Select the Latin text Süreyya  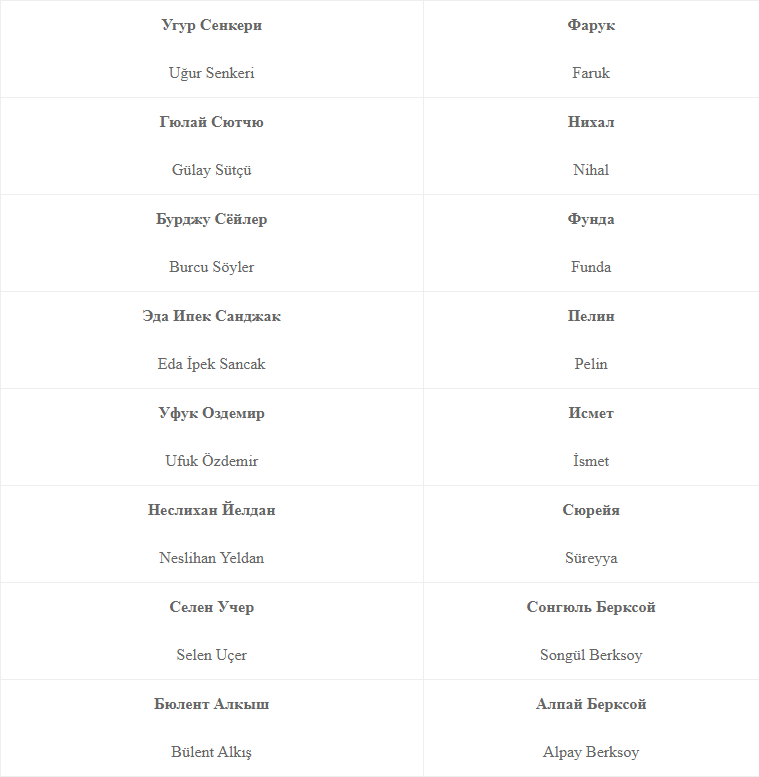591,558
